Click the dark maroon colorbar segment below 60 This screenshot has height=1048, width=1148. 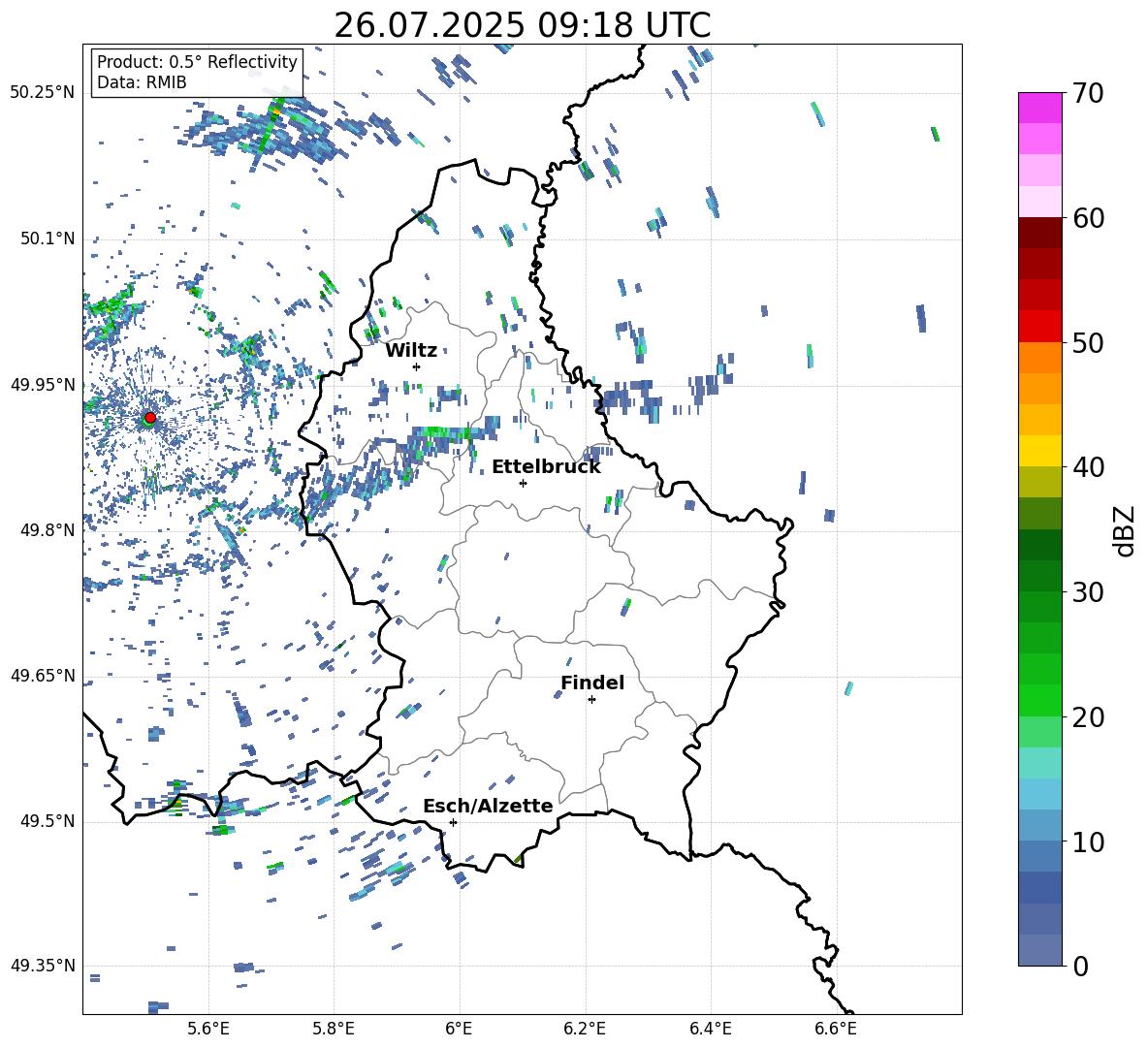pos(1039,233)
